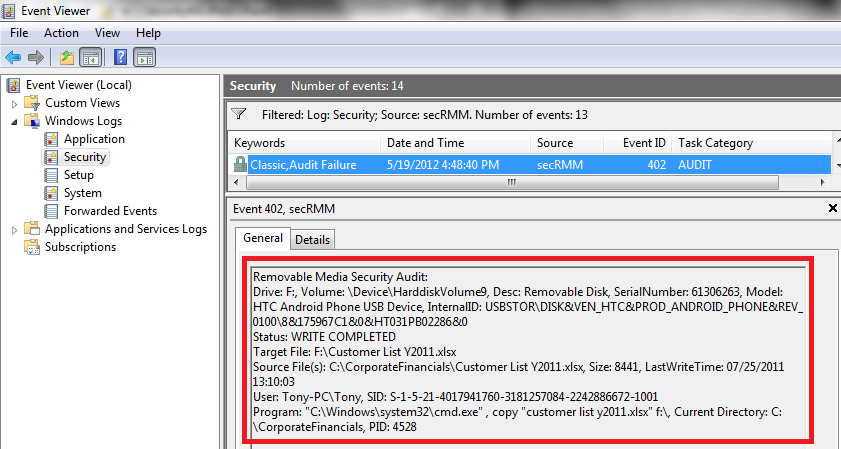The image size is (841, 449).
Task: Click the event list scroll right arrow
Action: point(822,182)
